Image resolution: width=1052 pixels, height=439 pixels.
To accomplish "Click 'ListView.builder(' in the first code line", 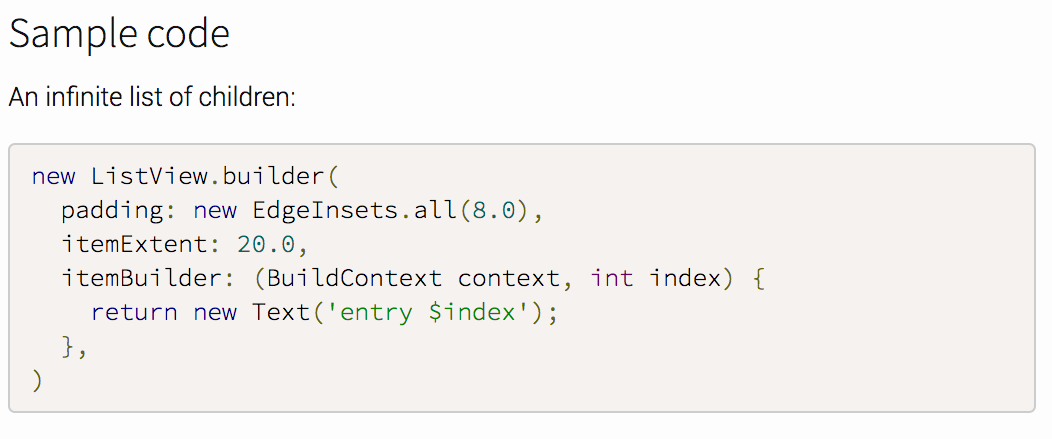I will tap(216, 177).
